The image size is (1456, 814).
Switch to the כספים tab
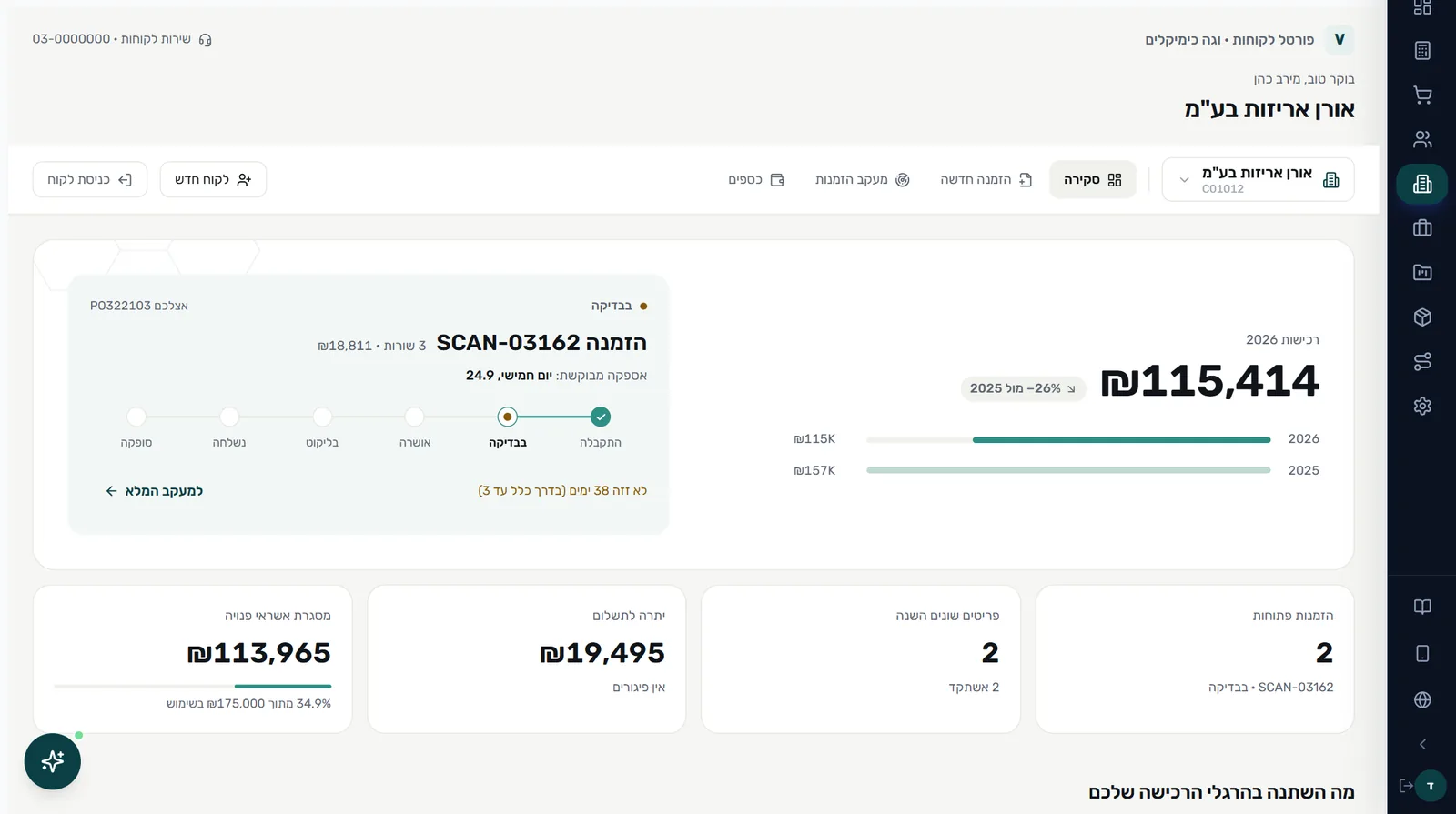pyautogui.click(x=755, y=180)
